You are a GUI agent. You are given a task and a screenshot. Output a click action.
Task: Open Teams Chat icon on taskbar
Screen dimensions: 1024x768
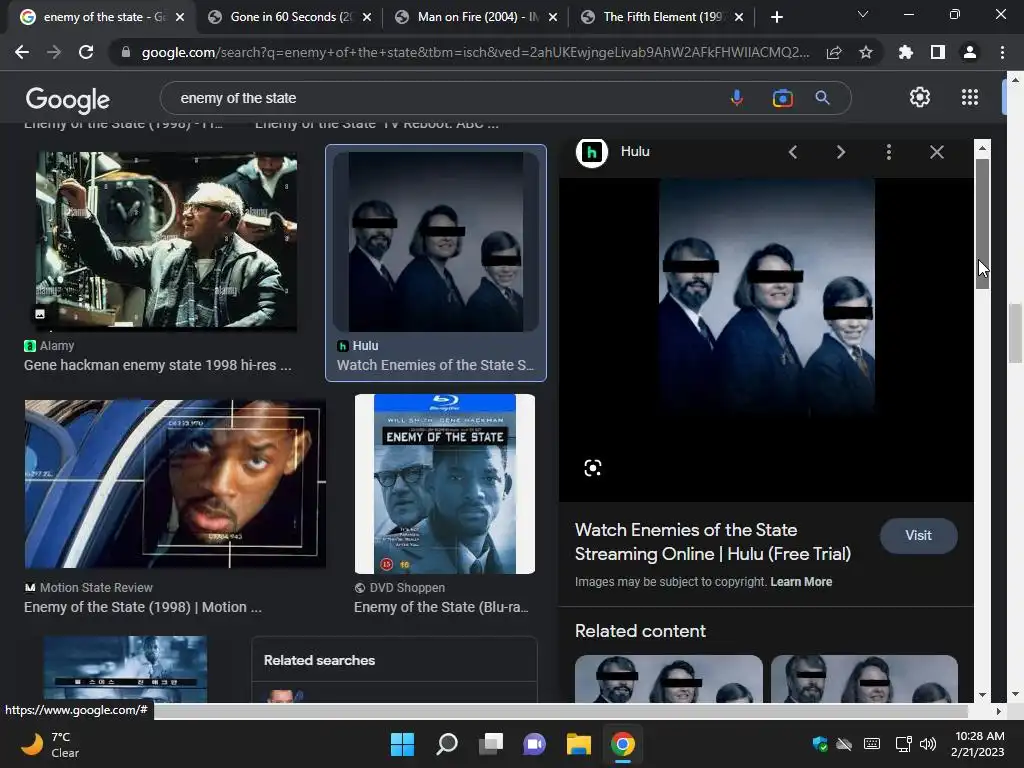(x=534, y=744)
